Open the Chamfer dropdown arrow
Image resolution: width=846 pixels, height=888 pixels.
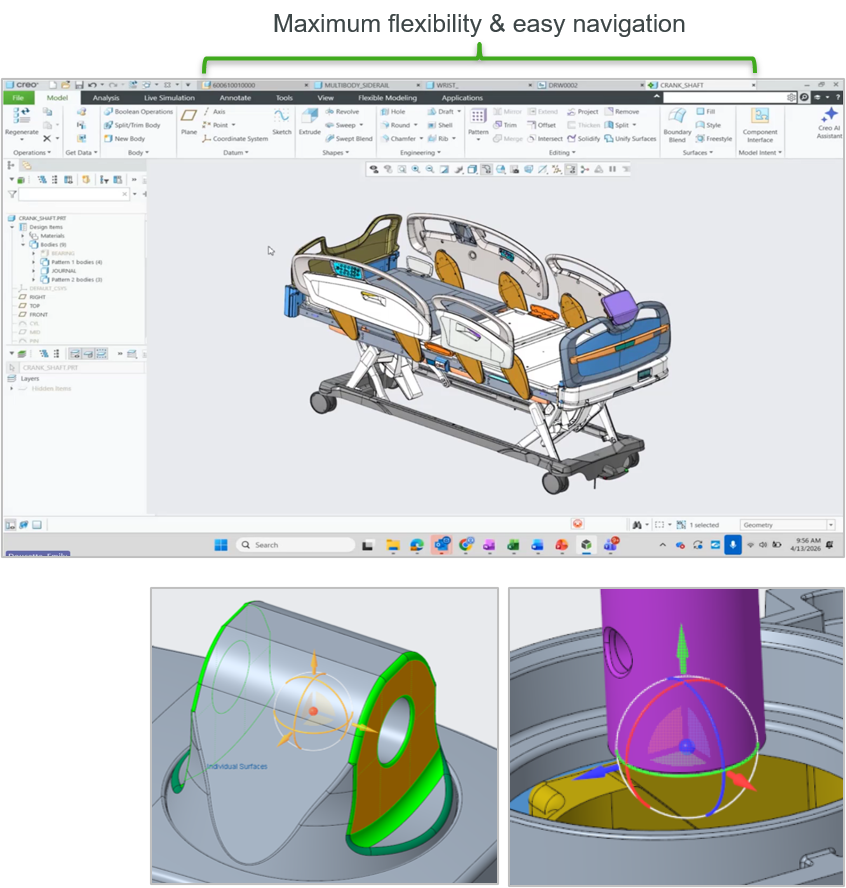click(421, 138)
